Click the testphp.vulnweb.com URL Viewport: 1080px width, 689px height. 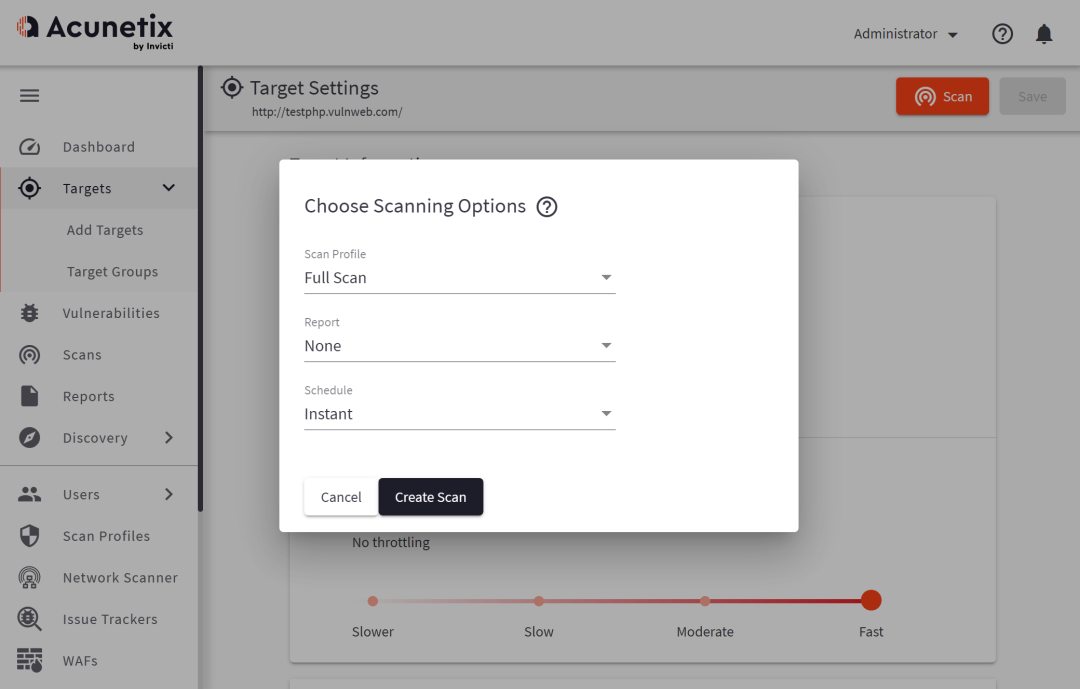(326, 112)
